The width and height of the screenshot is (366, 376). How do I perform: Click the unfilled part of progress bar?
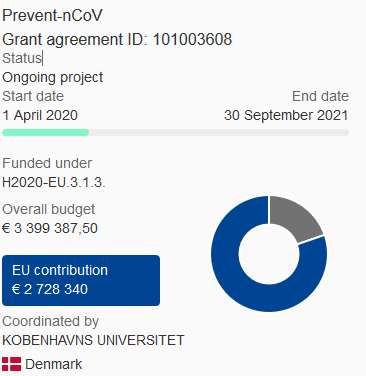click(x=219, y=132)
